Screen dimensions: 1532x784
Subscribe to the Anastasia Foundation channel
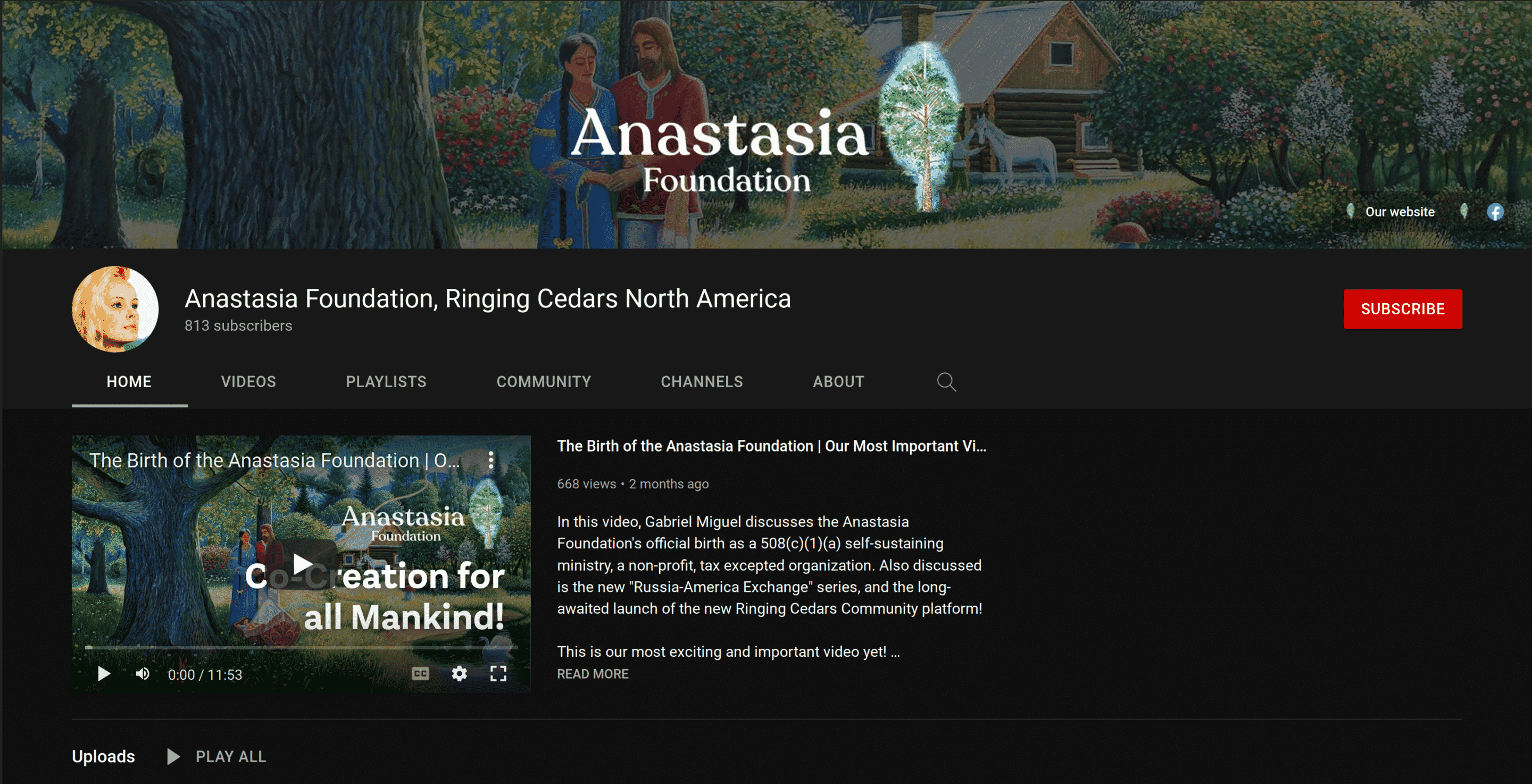pos(1403,308)
